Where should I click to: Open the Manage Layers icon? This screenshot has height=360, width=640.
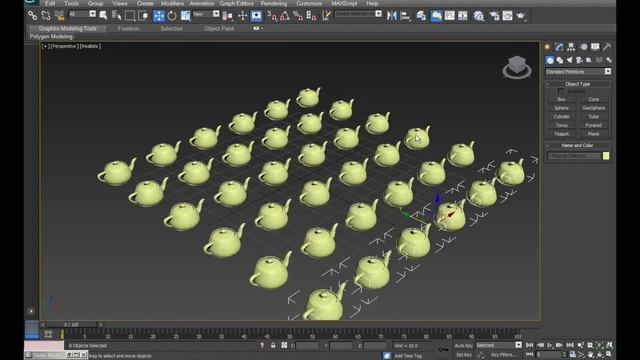[421, 16]
